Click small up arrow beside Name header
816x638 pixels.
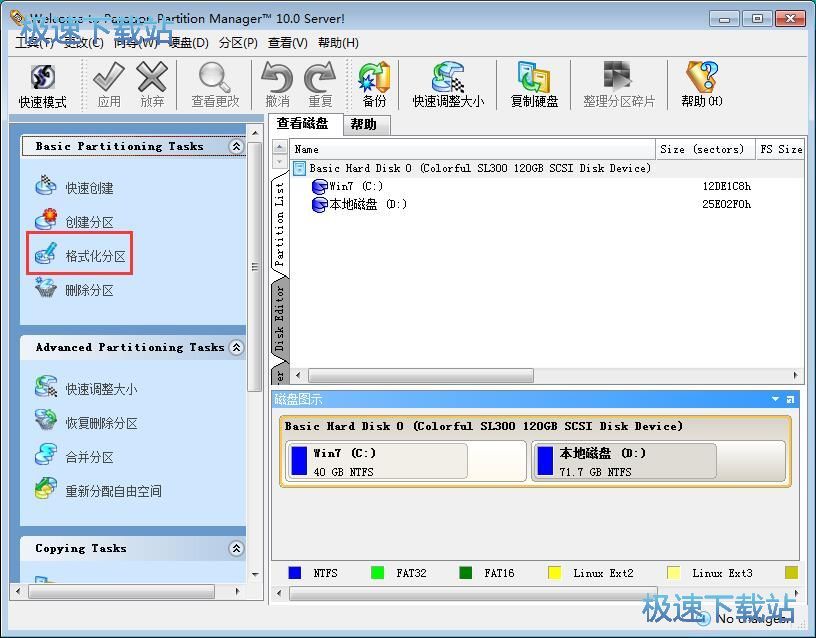279,147
